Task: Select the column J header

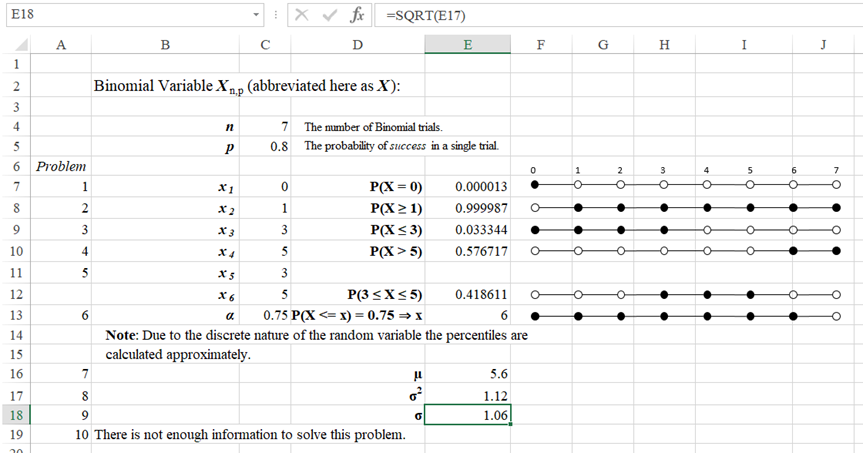Action: pyautogui.click(x=820, y=44)
